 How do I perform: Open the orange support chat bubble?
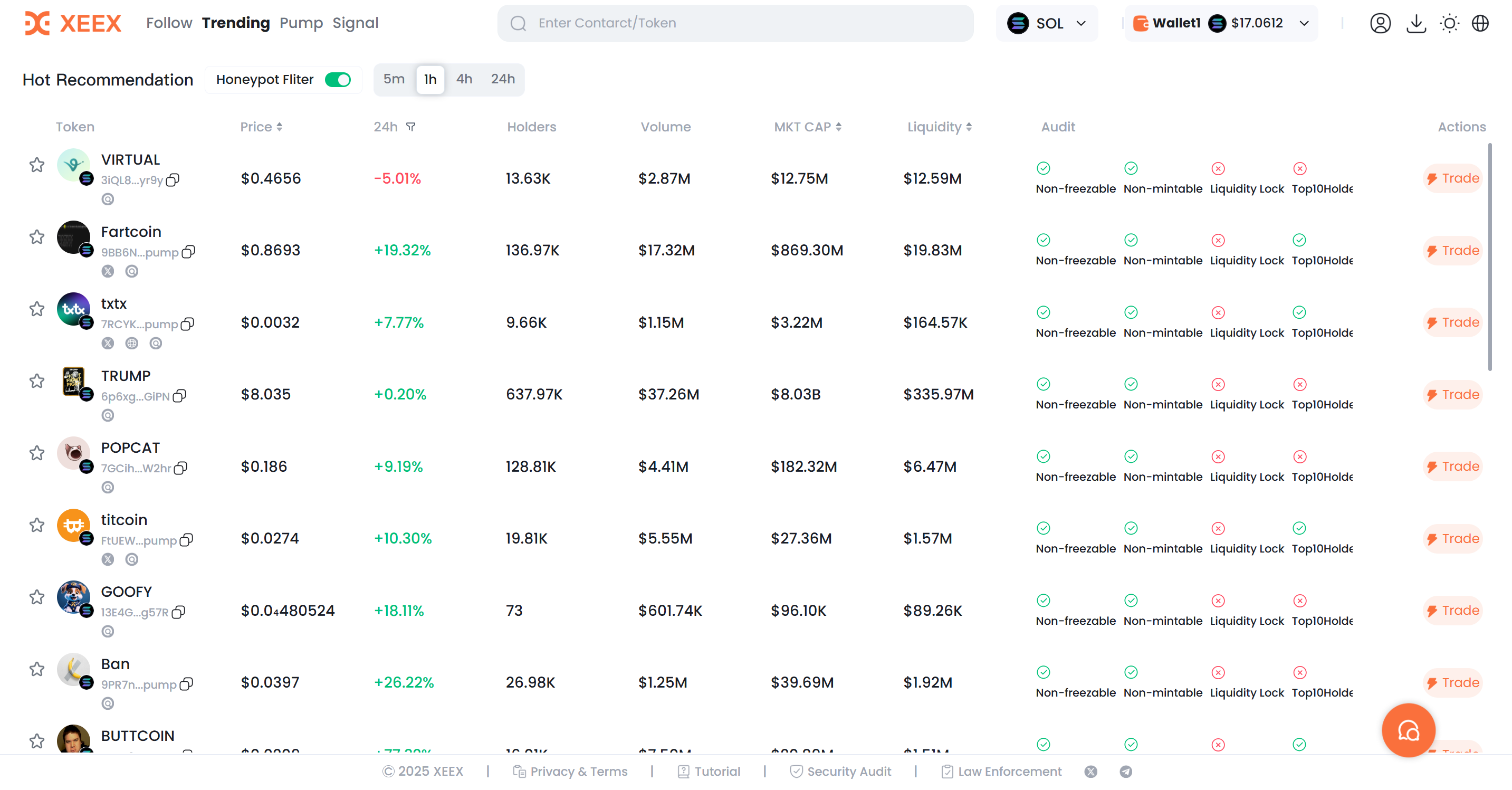pyautogui.click(x=1408, y=730)
